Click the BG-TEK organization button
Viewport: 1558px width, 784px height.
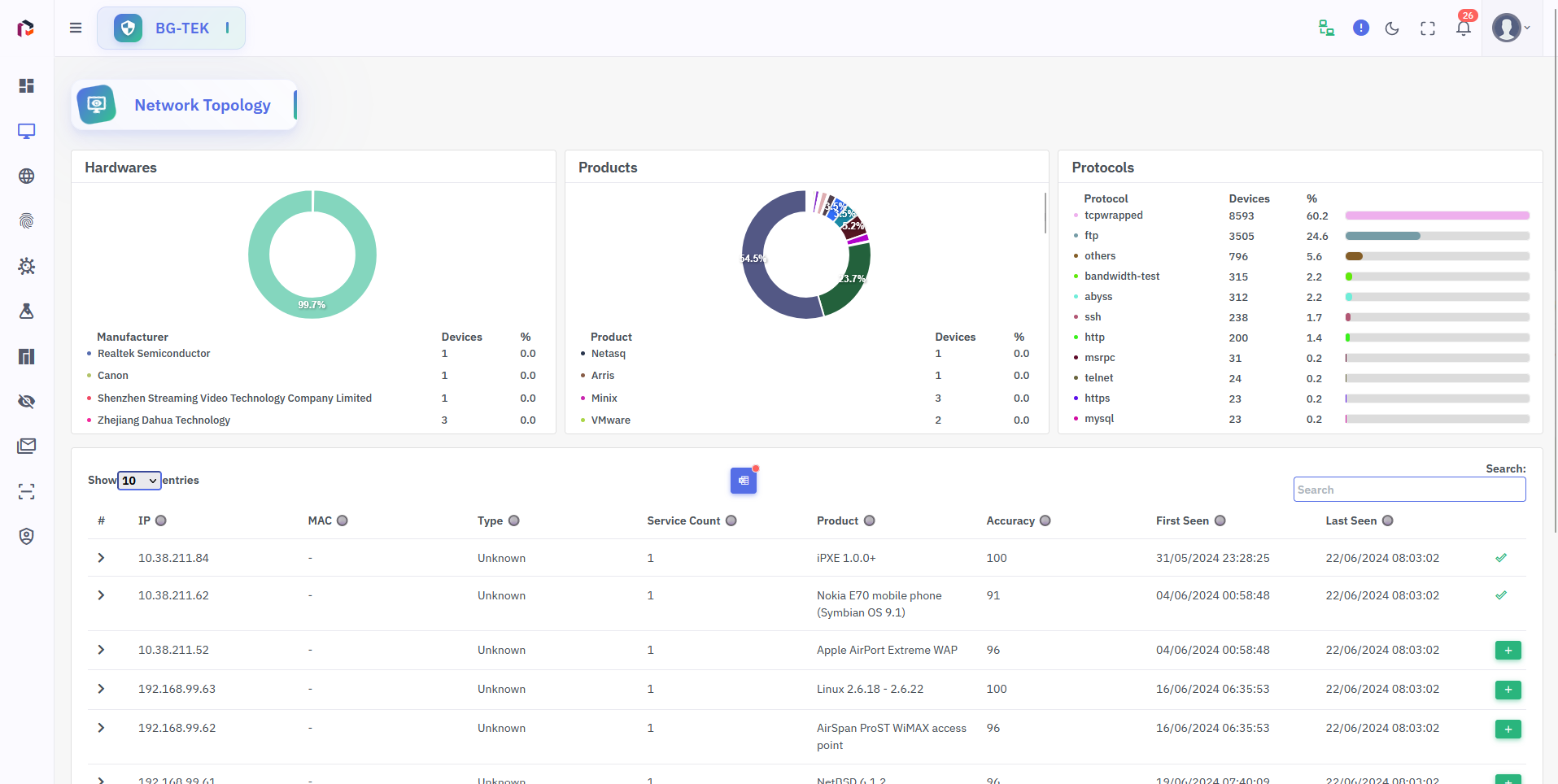point(172,28)
